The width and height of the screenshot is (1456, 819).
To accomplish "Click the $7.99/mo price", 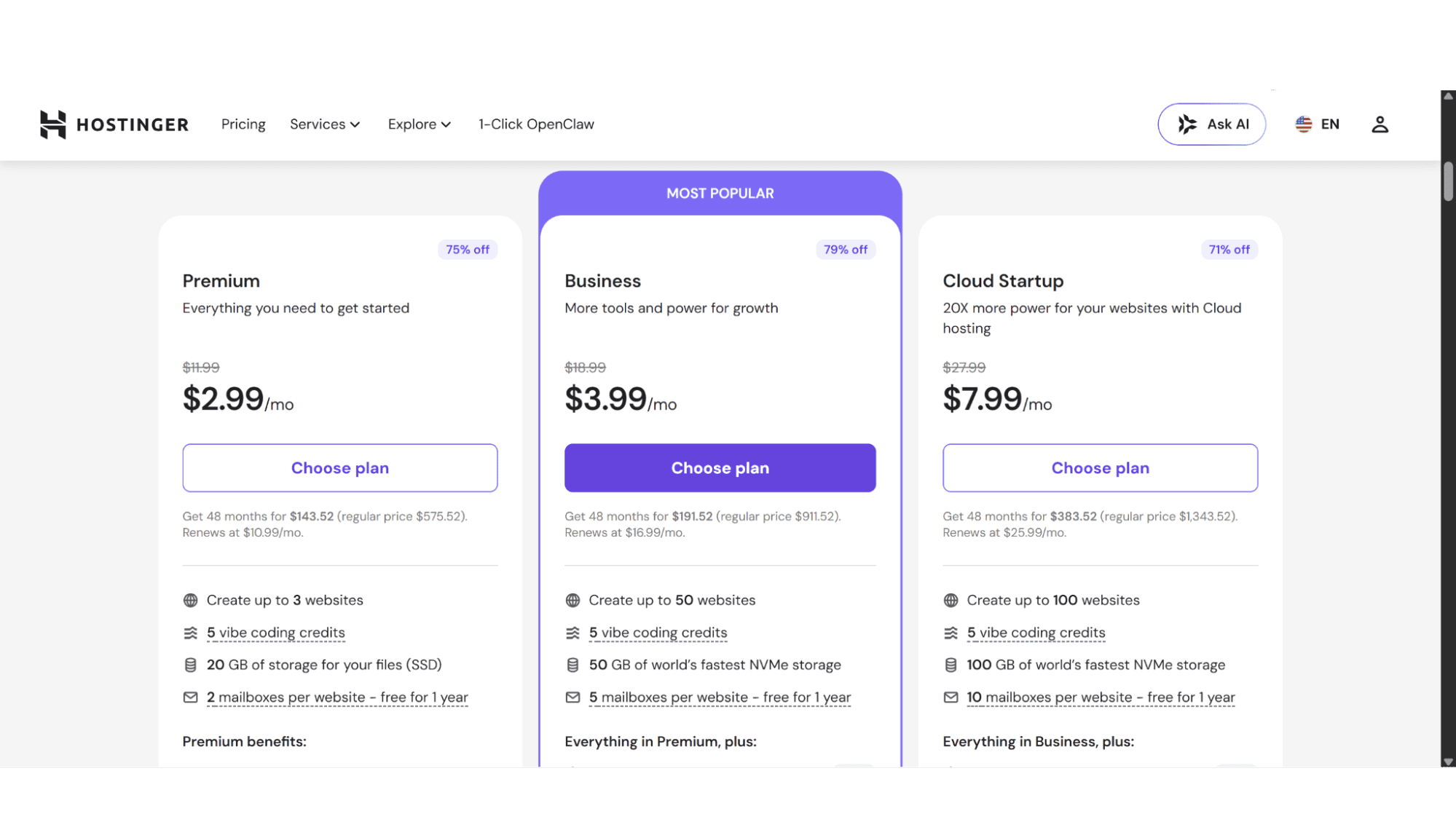I will [997, 399].
